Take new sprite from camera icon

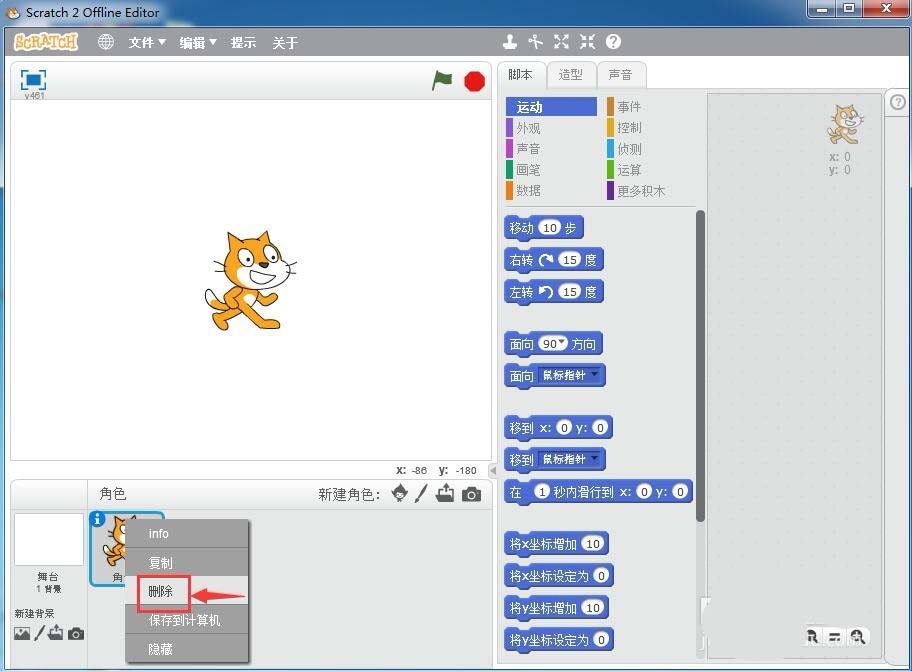(471, 494)
